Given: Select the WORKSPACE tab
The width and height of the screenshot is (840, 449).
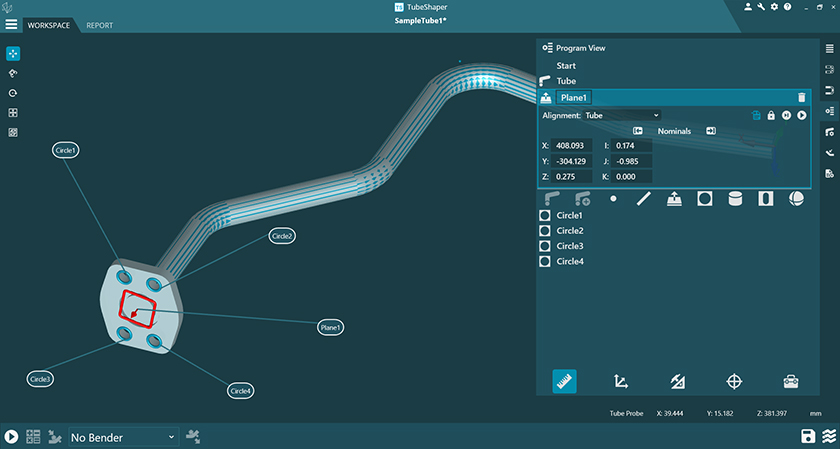Looking at the screenshot, I should [48, 25].
